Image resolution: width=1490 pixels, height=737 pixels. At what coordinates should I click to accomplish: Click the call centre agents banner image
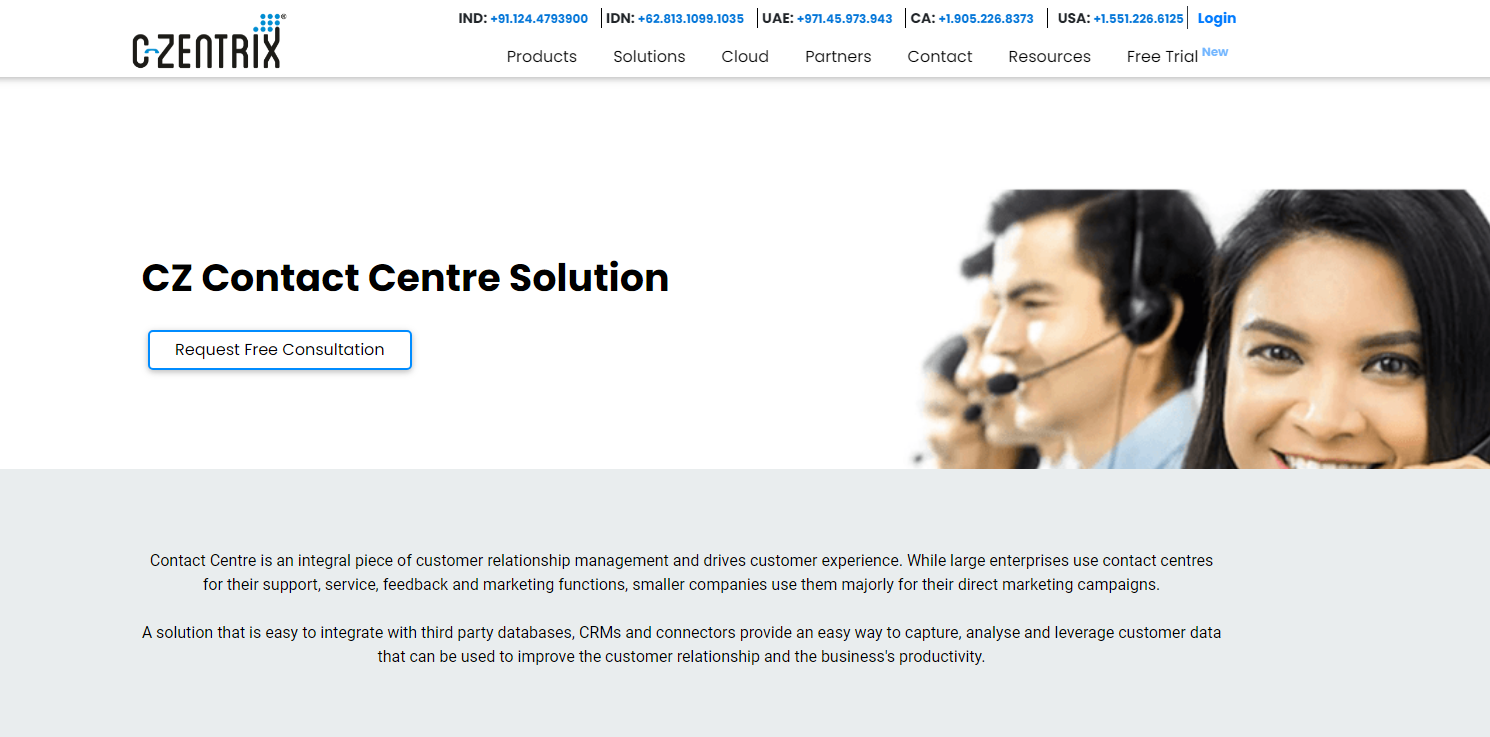click(1199, 329)
